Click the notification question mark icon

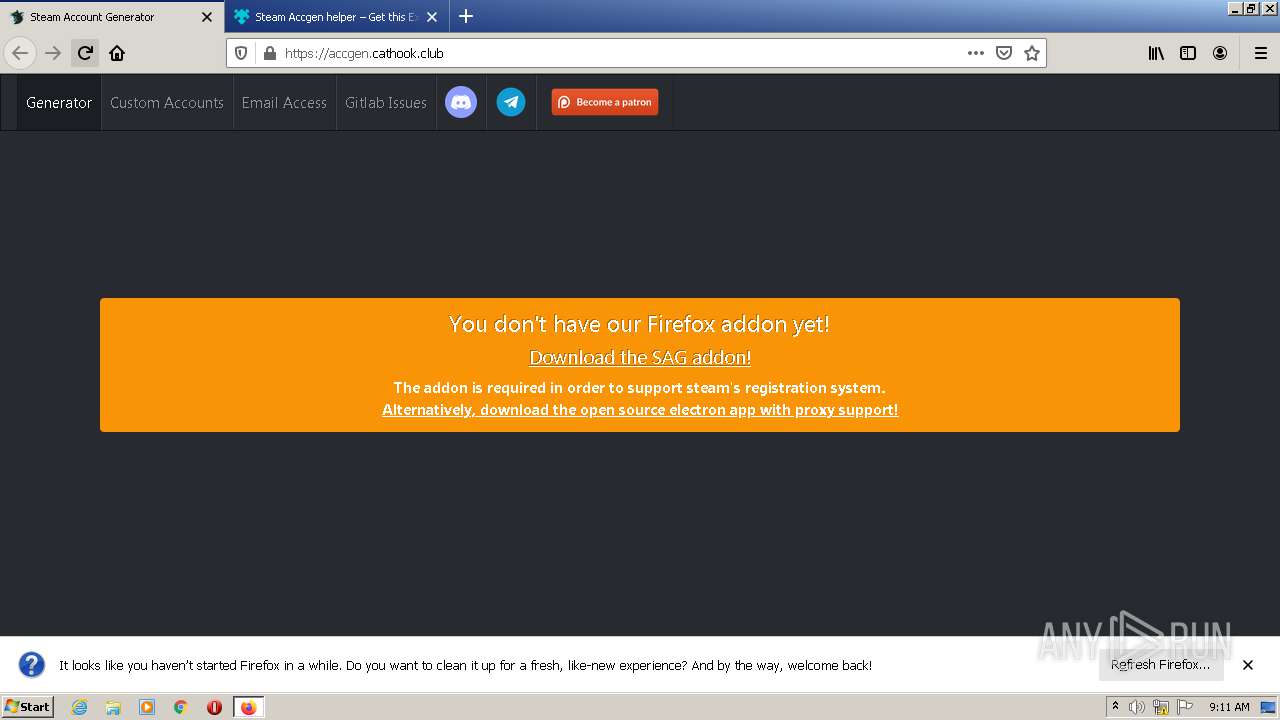pos(32,665)
